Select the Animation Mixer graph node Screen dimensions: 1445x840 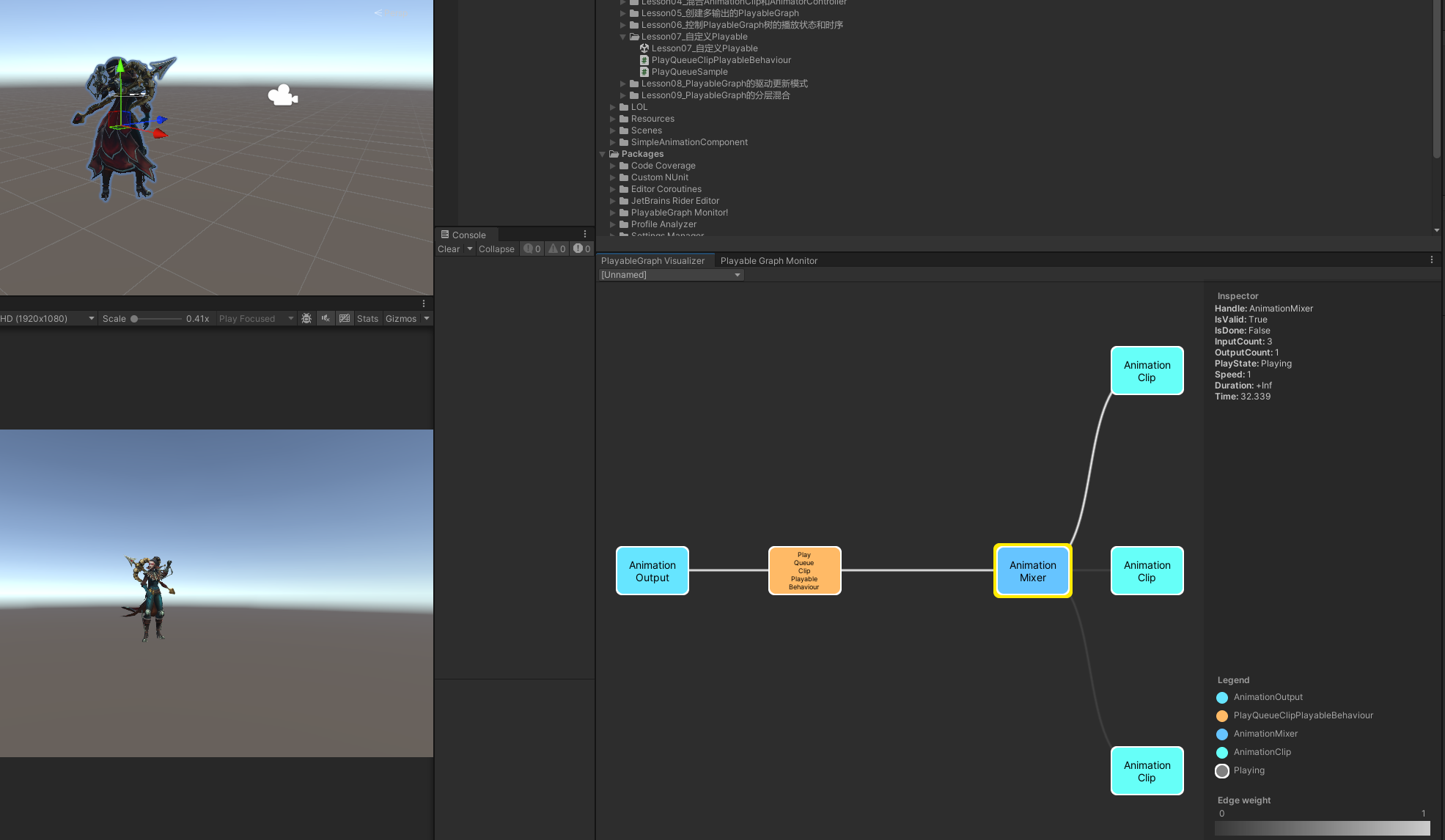(x=1032, y=571)
